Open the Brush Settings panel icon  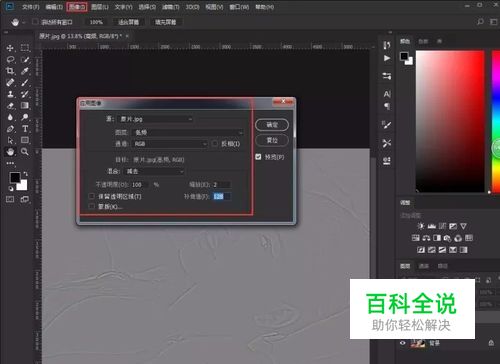click(x=387, y=125)
